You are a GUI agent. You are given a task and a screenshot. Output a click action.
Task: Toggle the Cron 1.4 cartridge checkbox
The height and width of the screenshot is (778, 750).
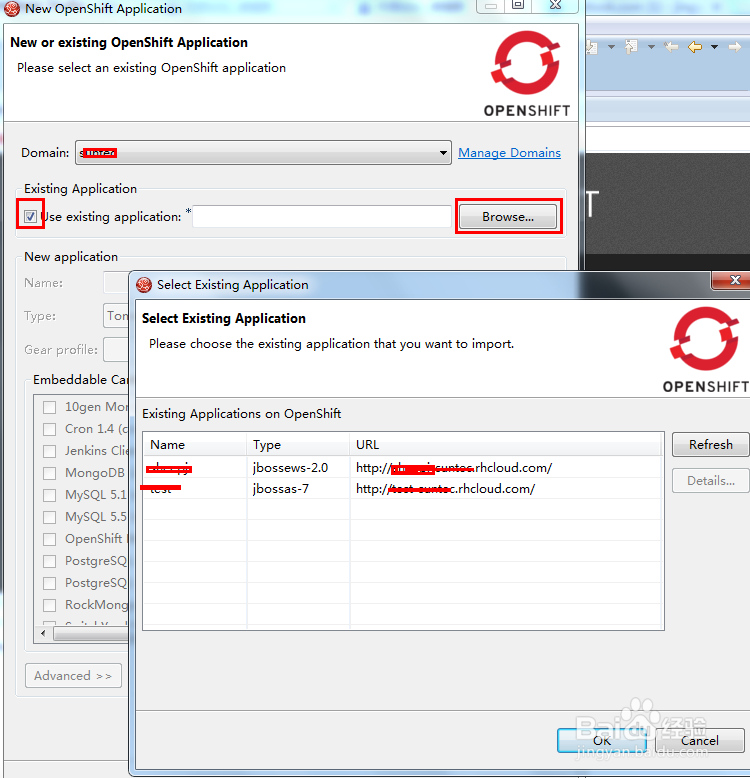coord(50,429)
